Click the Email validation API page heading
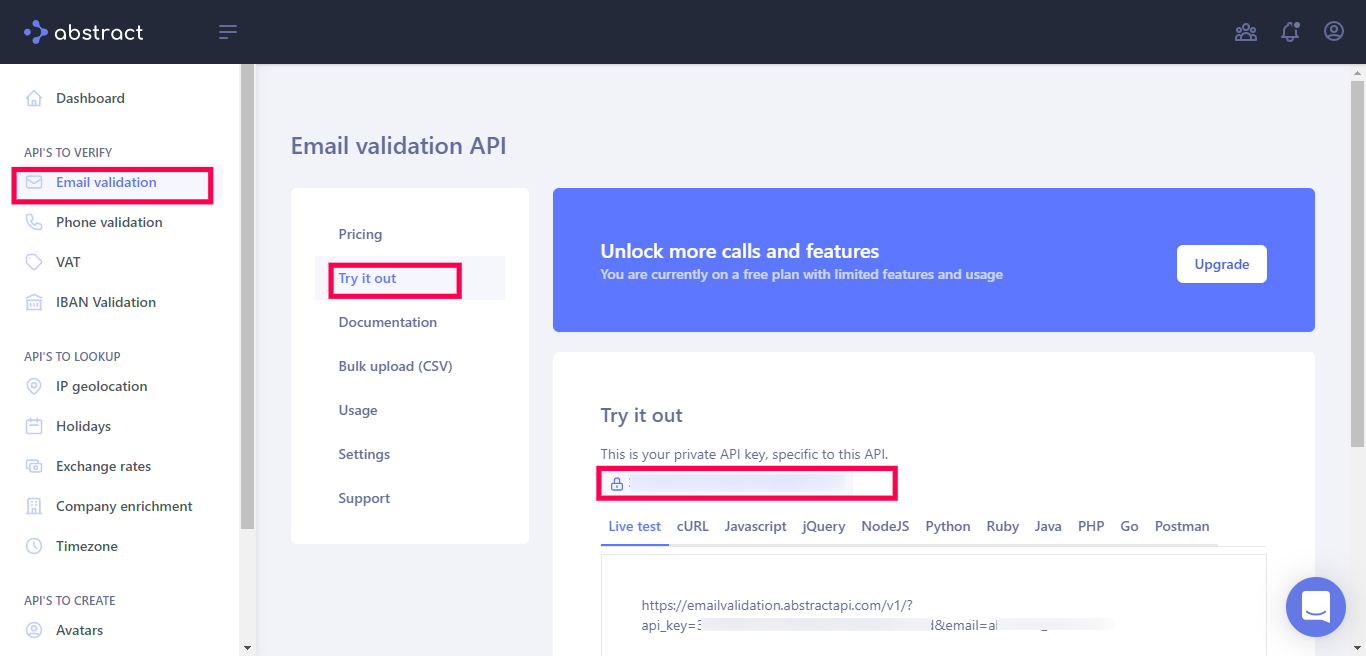This screenshot has height=656, width=1366. (x=399, y=146)
